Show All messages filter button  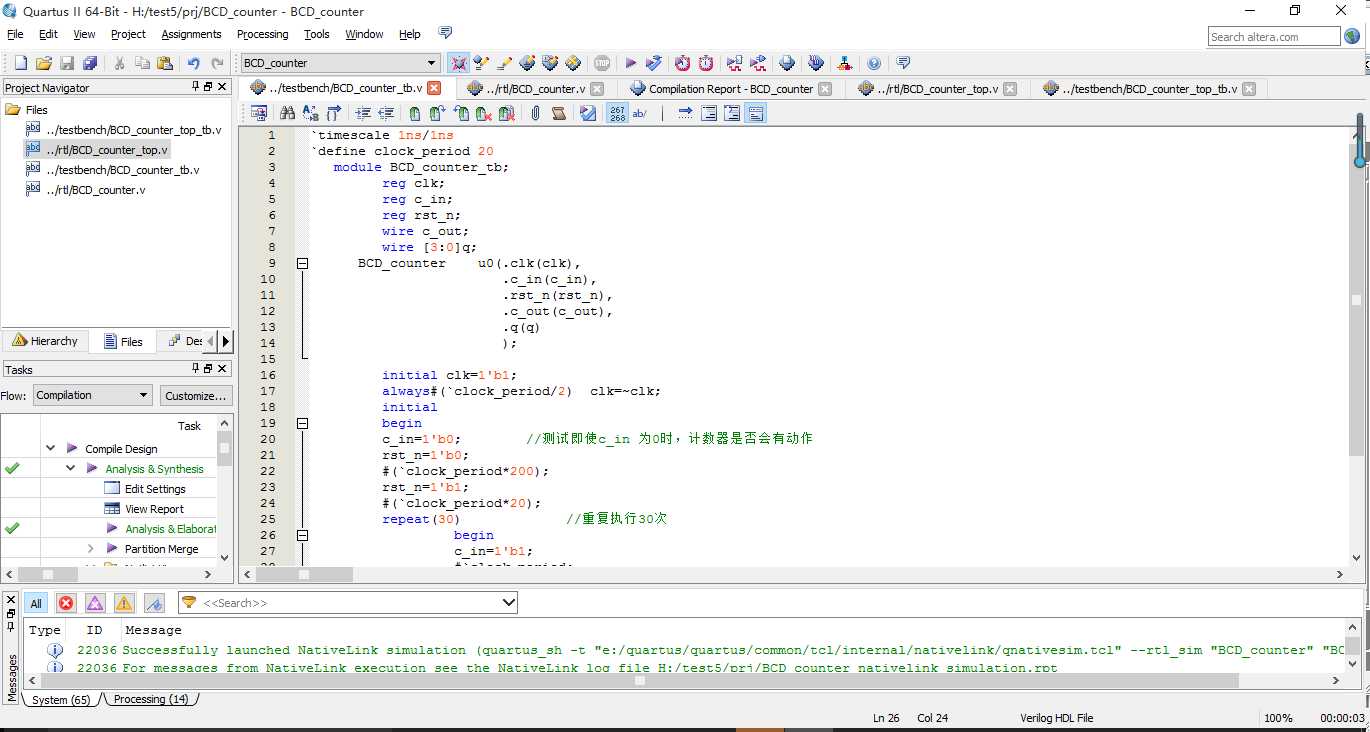click(36, 603)
